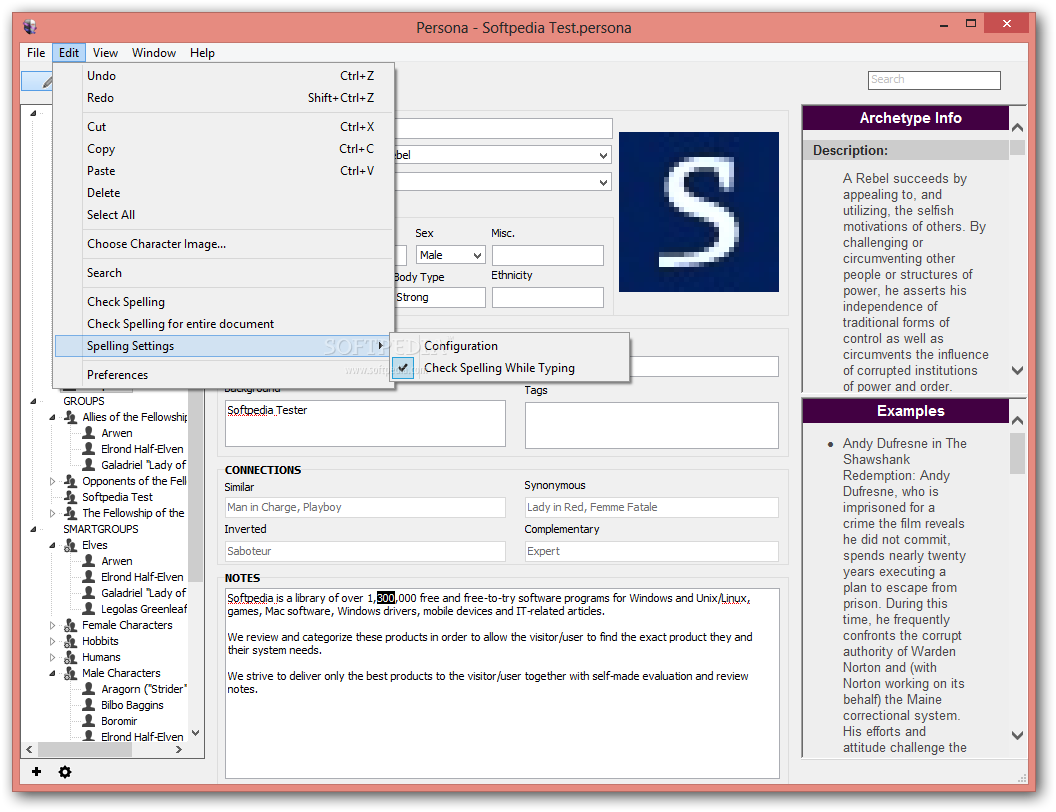Click the group icon beside Humans
Viewport: 1056px width, 812px height.
[70, 657]
